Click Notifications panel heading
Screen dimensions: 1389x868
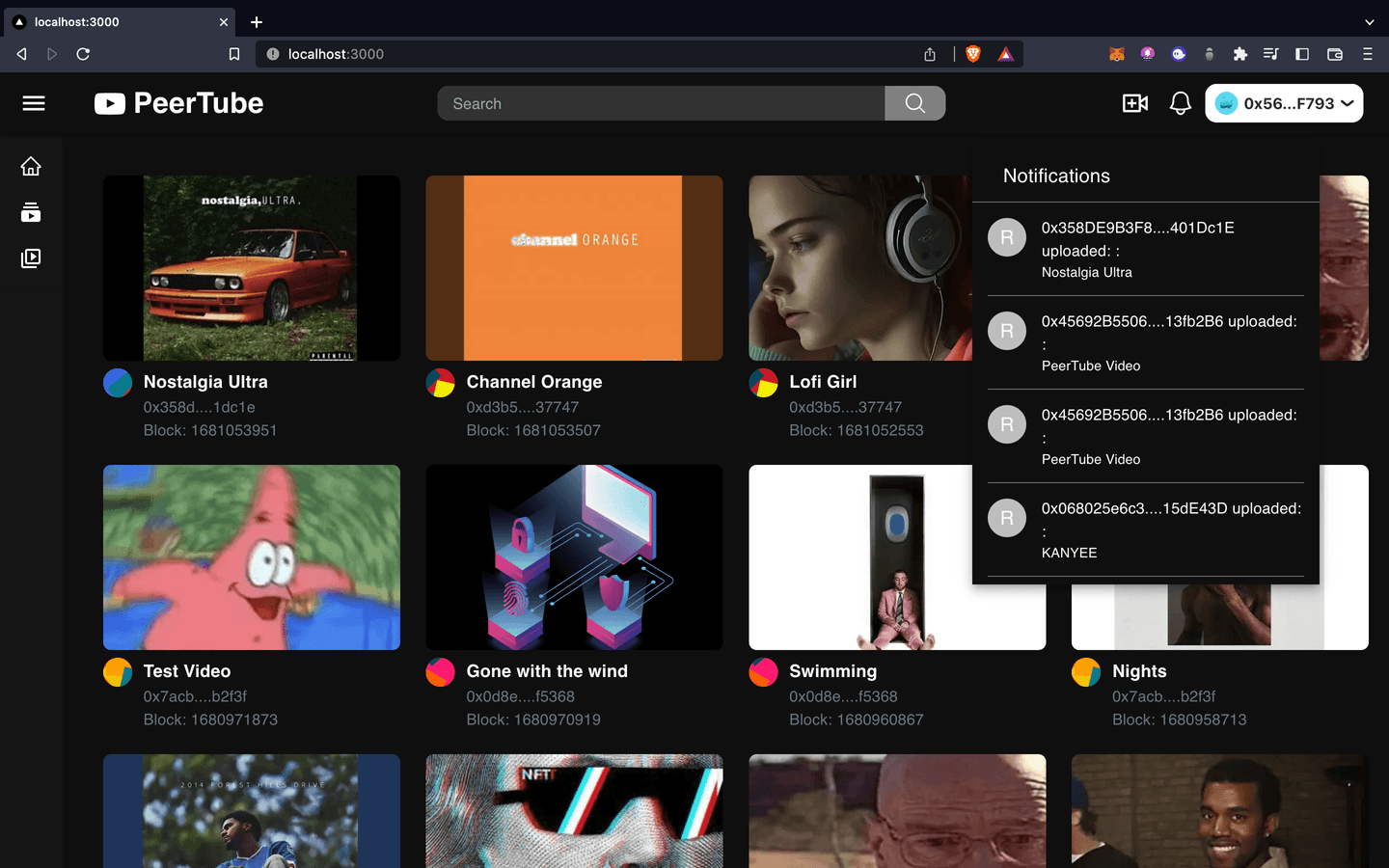[x=1056, y=176]
